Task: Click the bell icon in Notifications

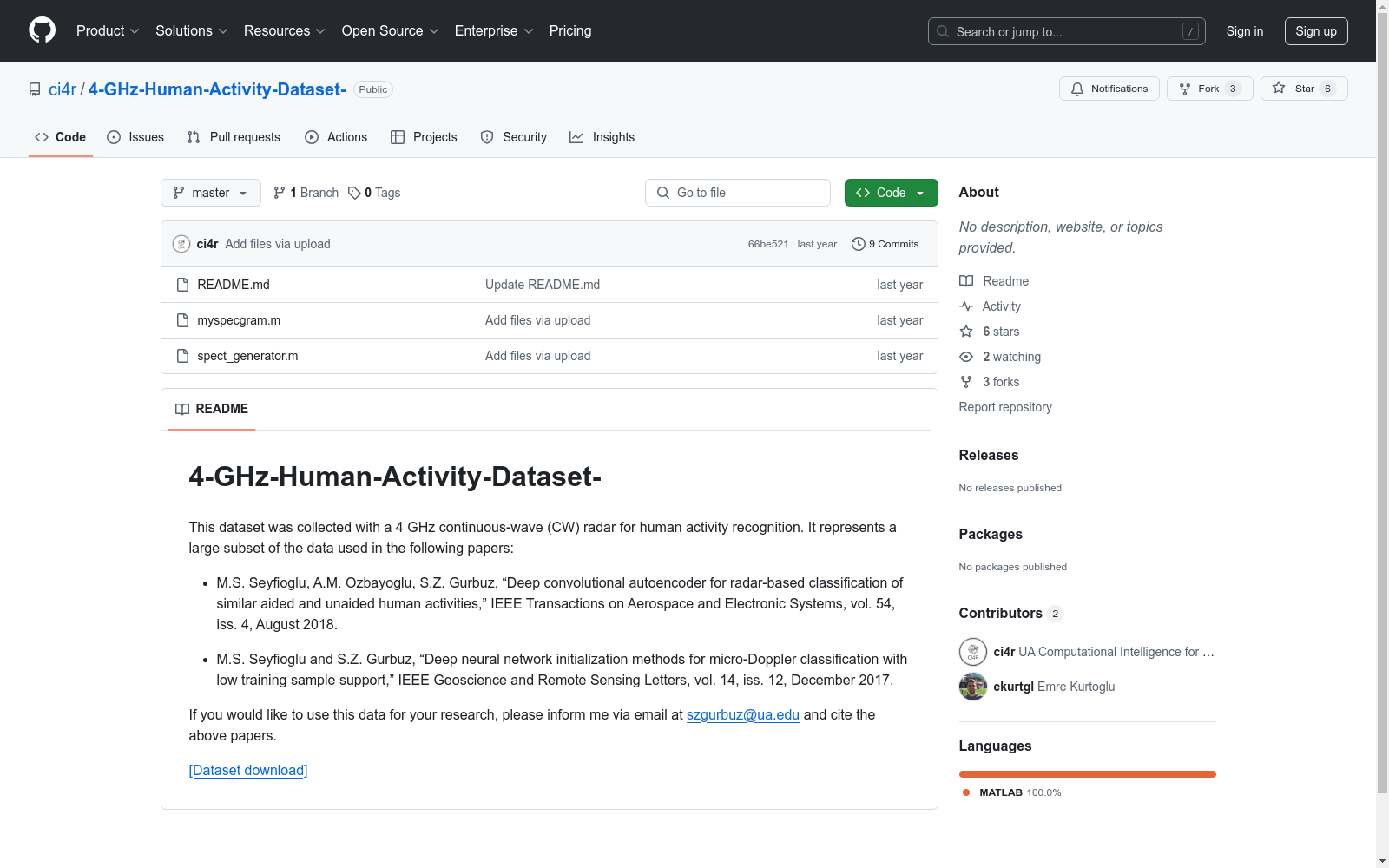Action: pyautogui.click(x=1077, y=89)
